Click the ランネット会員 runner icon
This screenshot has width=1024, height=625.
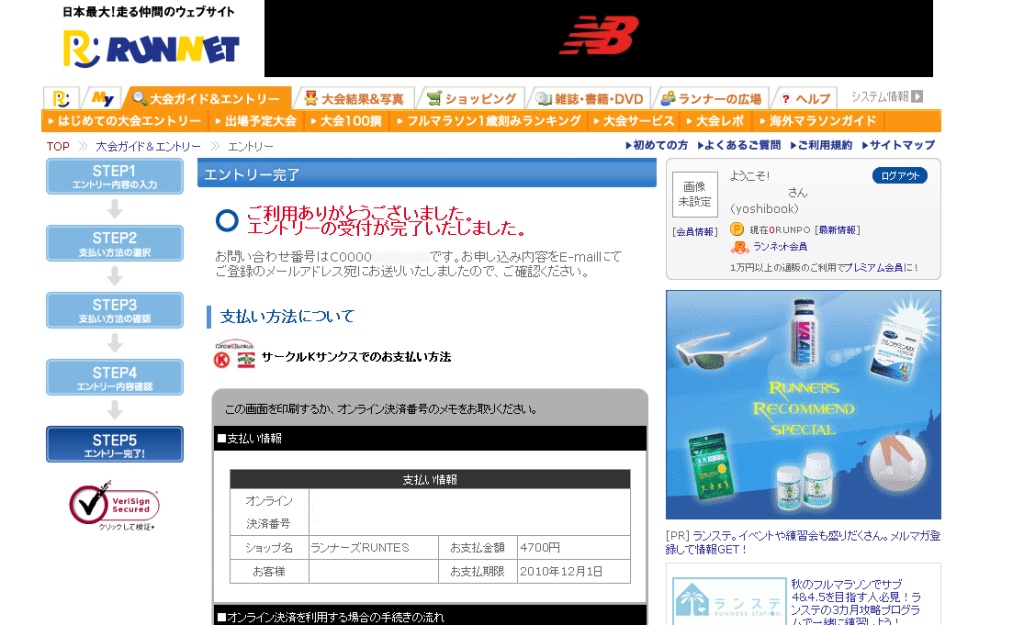739,247
